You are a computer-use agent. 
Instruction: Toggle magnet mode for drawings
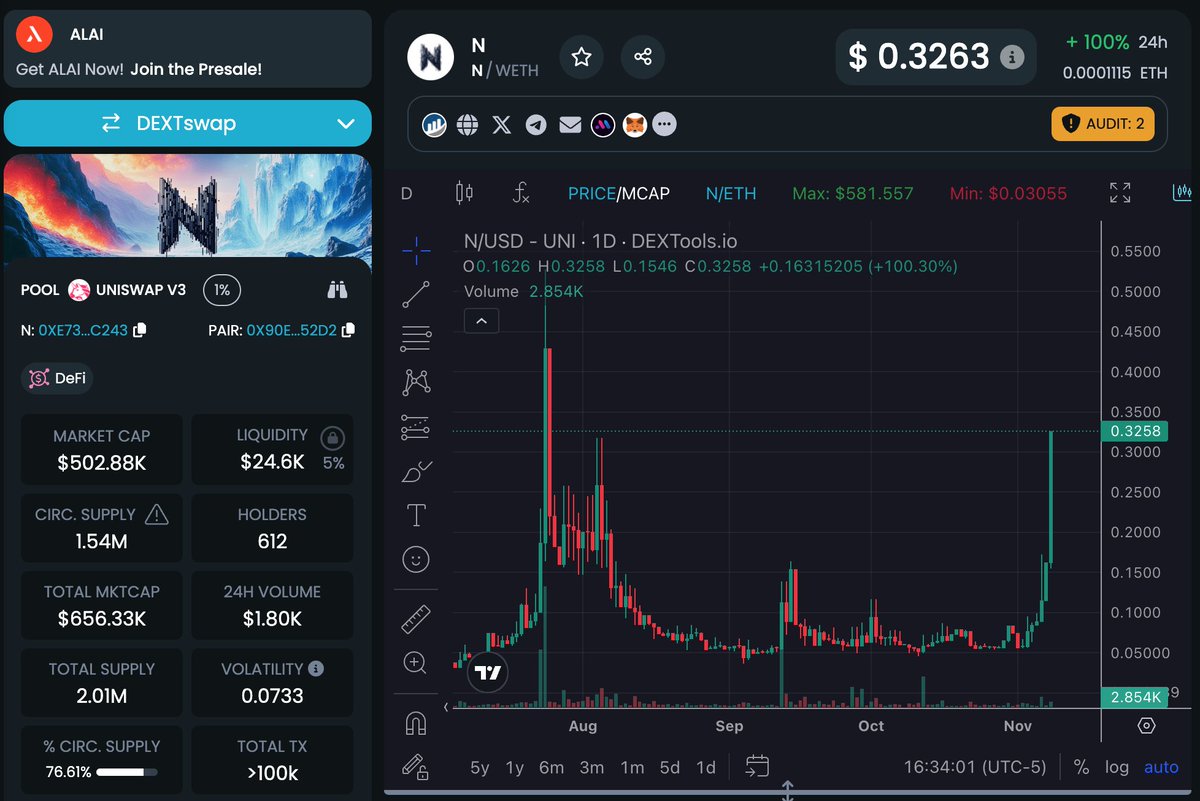(416, 722)
